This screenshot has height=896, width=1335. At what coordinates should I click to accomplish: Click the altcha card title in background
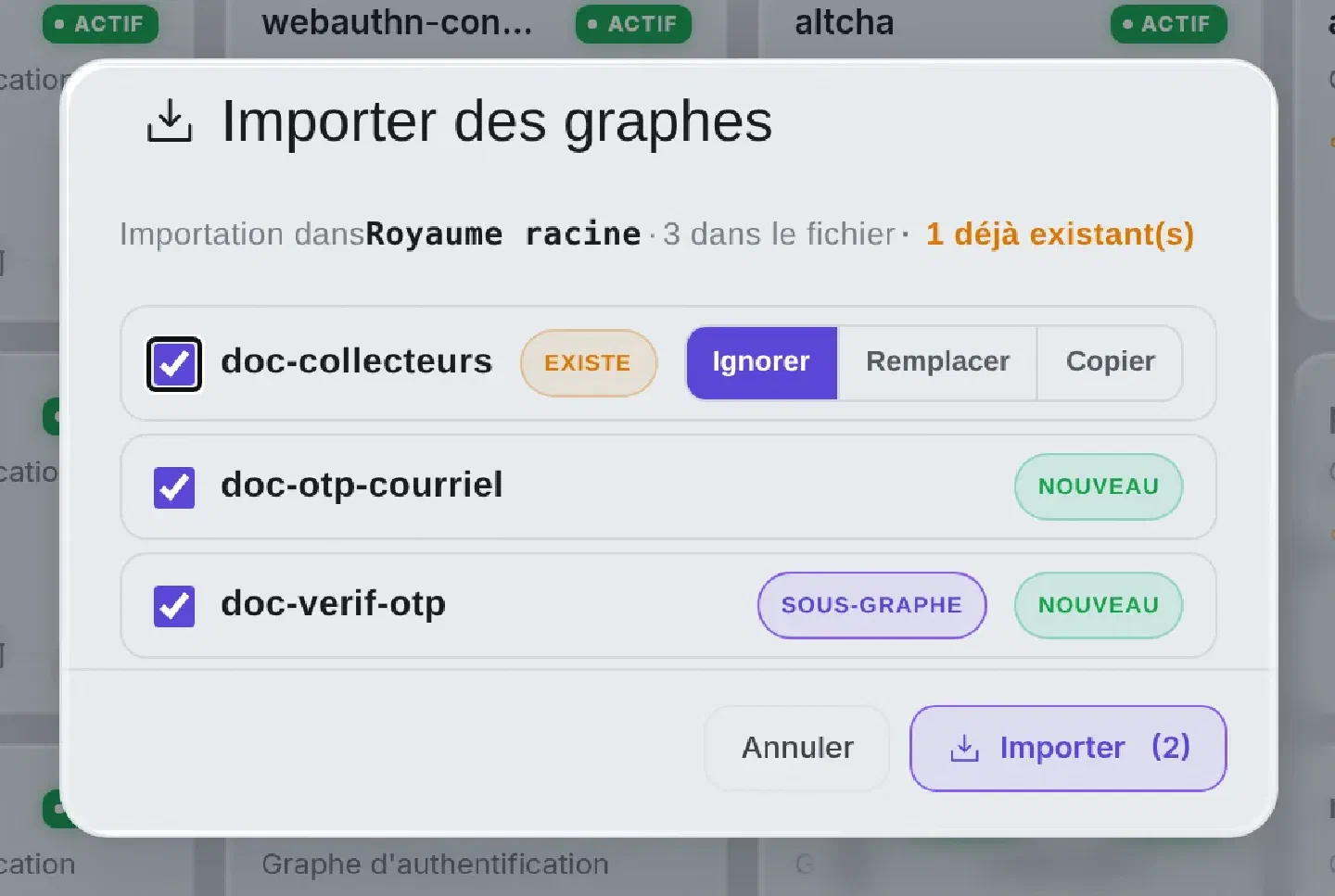(x=845, y=22)
